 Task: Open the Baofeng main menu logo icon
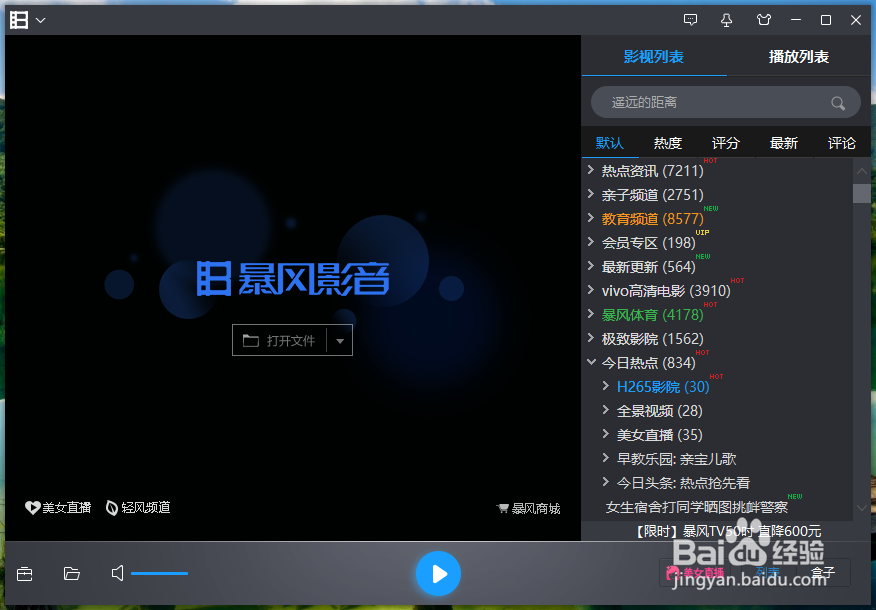(19, 20)
